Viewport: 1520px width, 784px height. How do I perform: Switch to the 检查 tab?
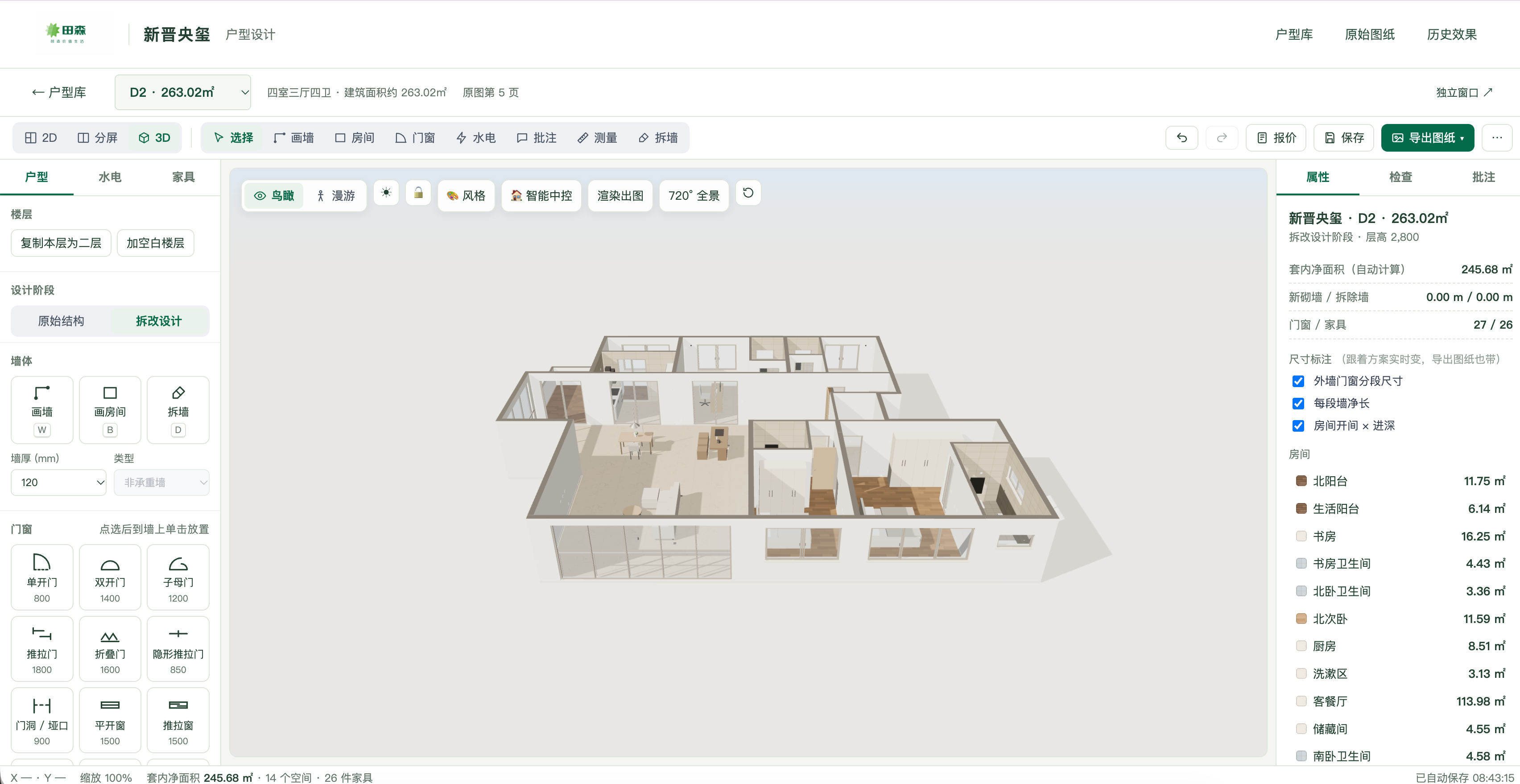click(1400, 177)
